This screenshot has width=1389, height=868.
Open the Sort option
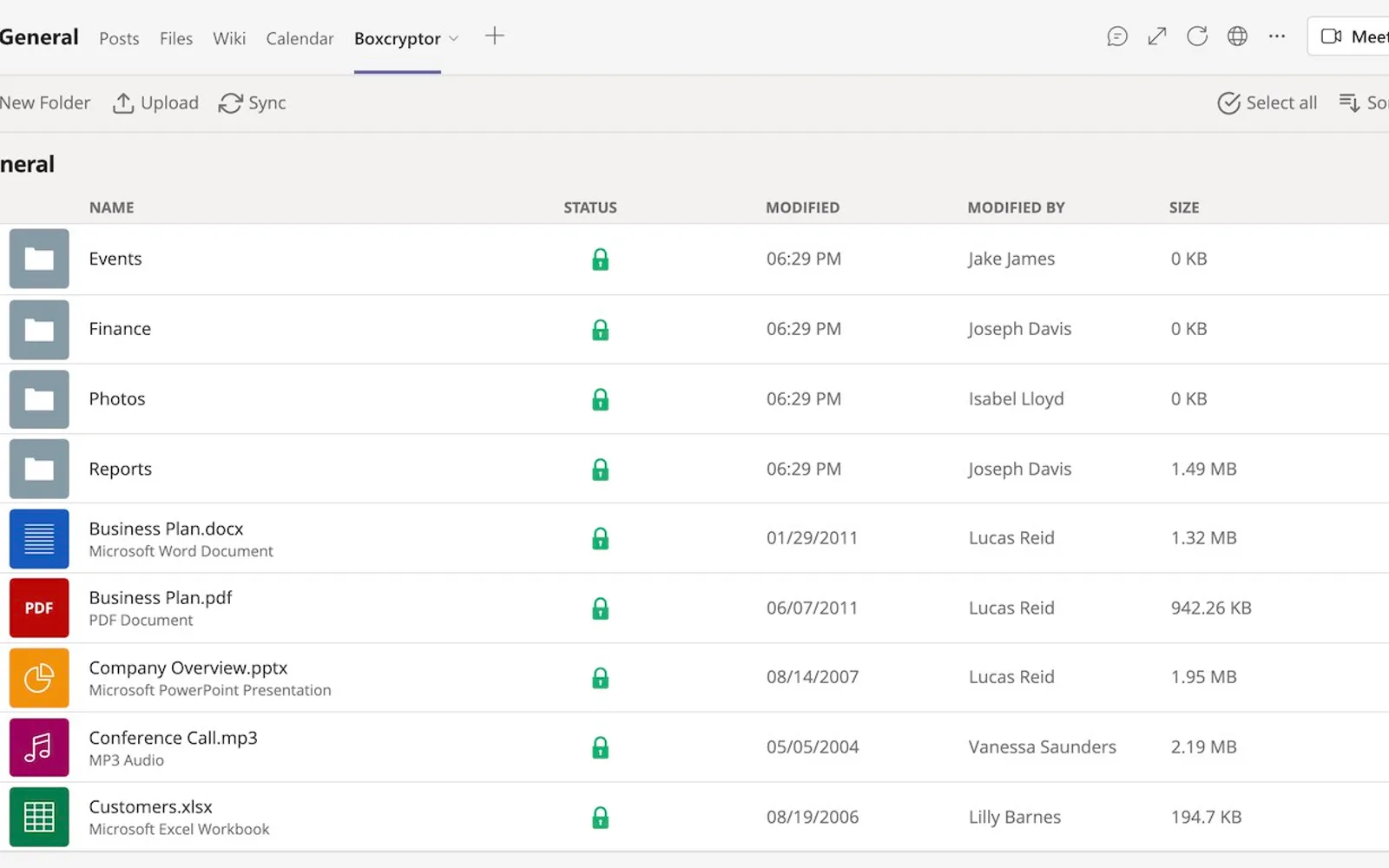1364,102
